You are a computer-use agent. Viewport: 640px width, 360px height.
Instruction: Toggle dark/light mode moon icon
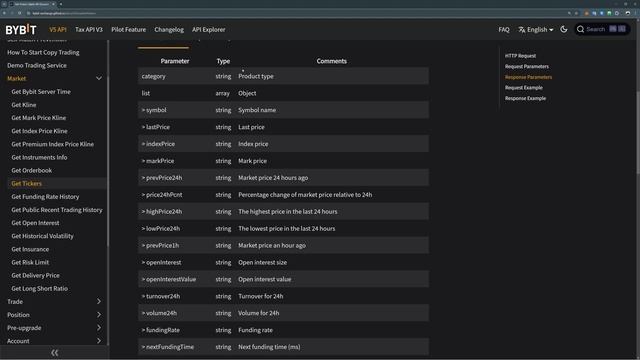pos(564,29)
